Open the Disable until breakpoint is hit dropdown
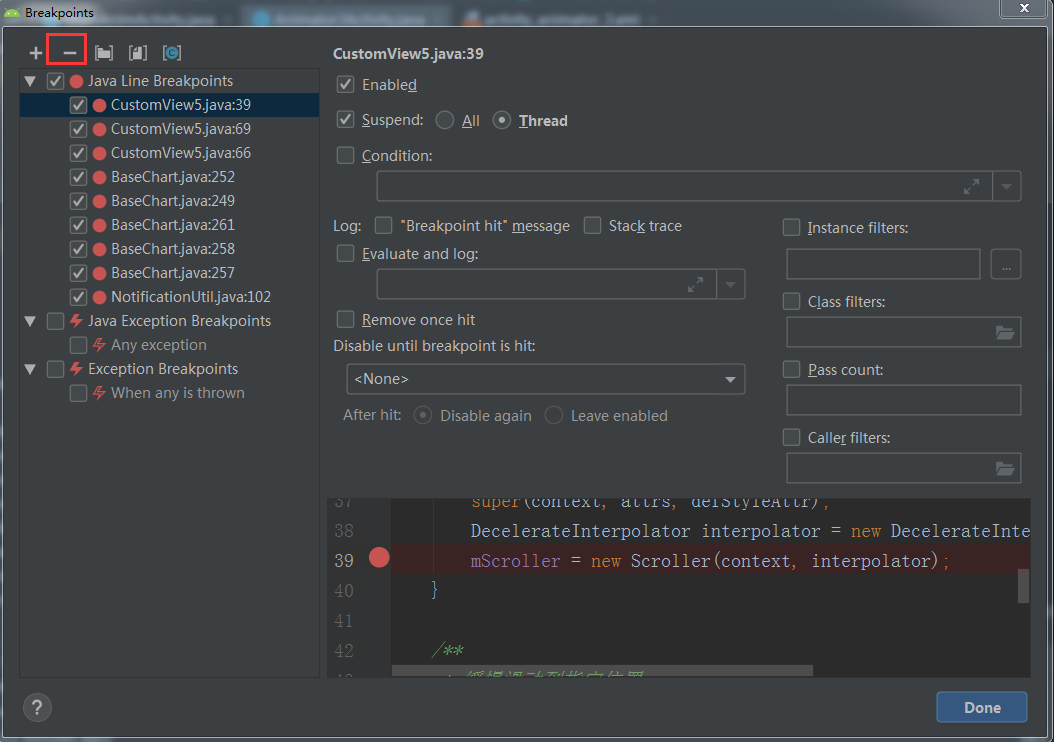Screen dimensions: 1054x742 click(x=545, y=379)
